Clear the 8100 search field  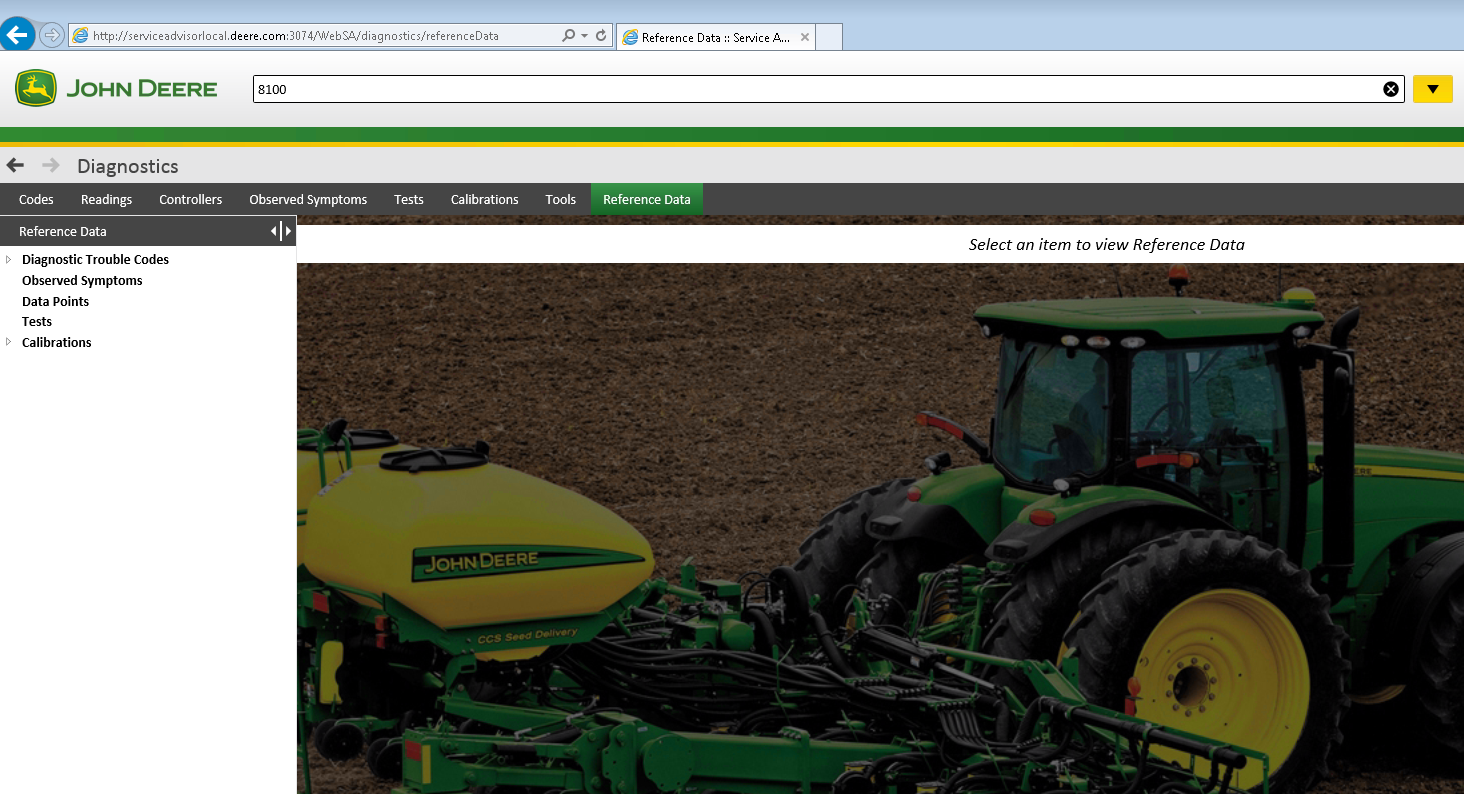[1390, 89]
